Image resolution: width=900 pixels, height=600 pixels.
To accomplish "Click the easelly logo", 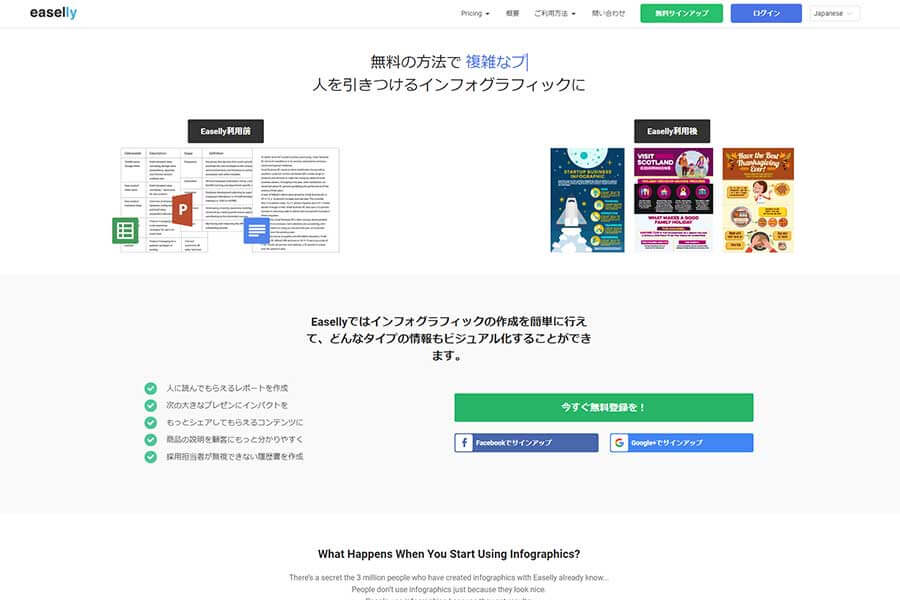I will [x=53, y=13].
